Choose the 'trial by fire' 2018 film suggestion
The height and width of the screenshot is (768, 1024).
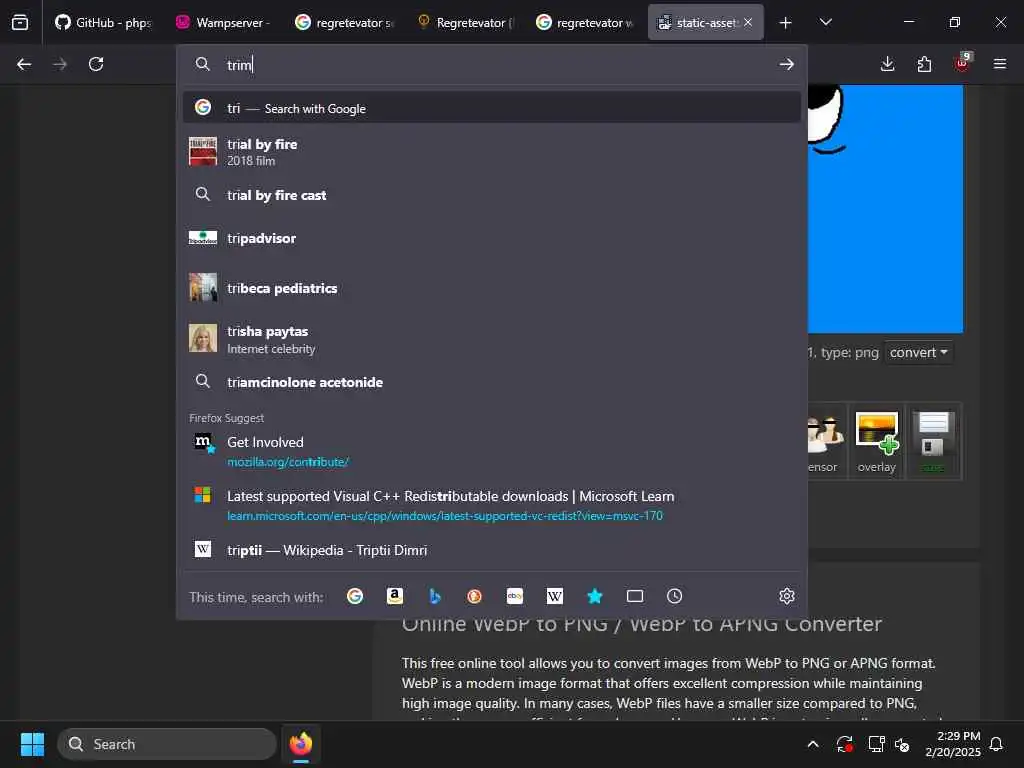tap(492, 152)
